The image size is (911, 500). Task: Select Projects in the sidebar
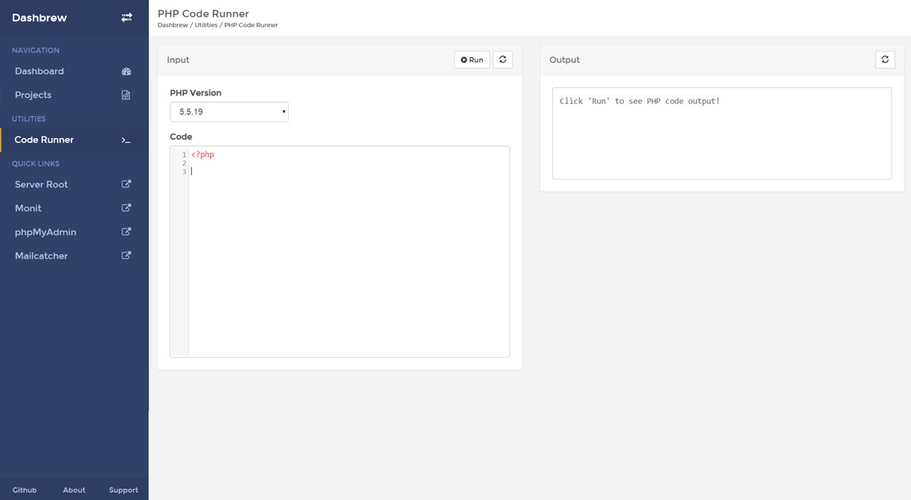tap(33, 95)
